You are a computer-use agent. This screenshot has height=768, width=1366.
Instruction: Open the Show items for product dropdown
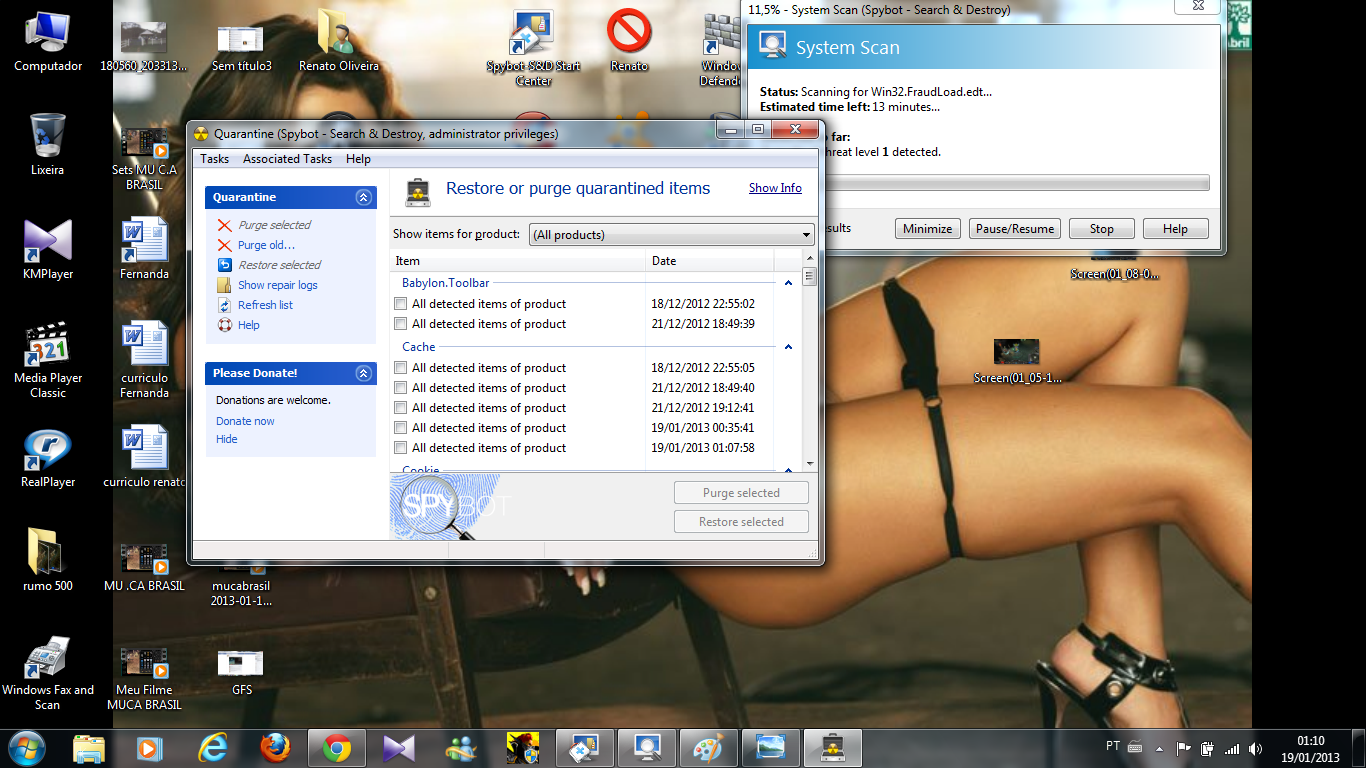click(671, 235)
